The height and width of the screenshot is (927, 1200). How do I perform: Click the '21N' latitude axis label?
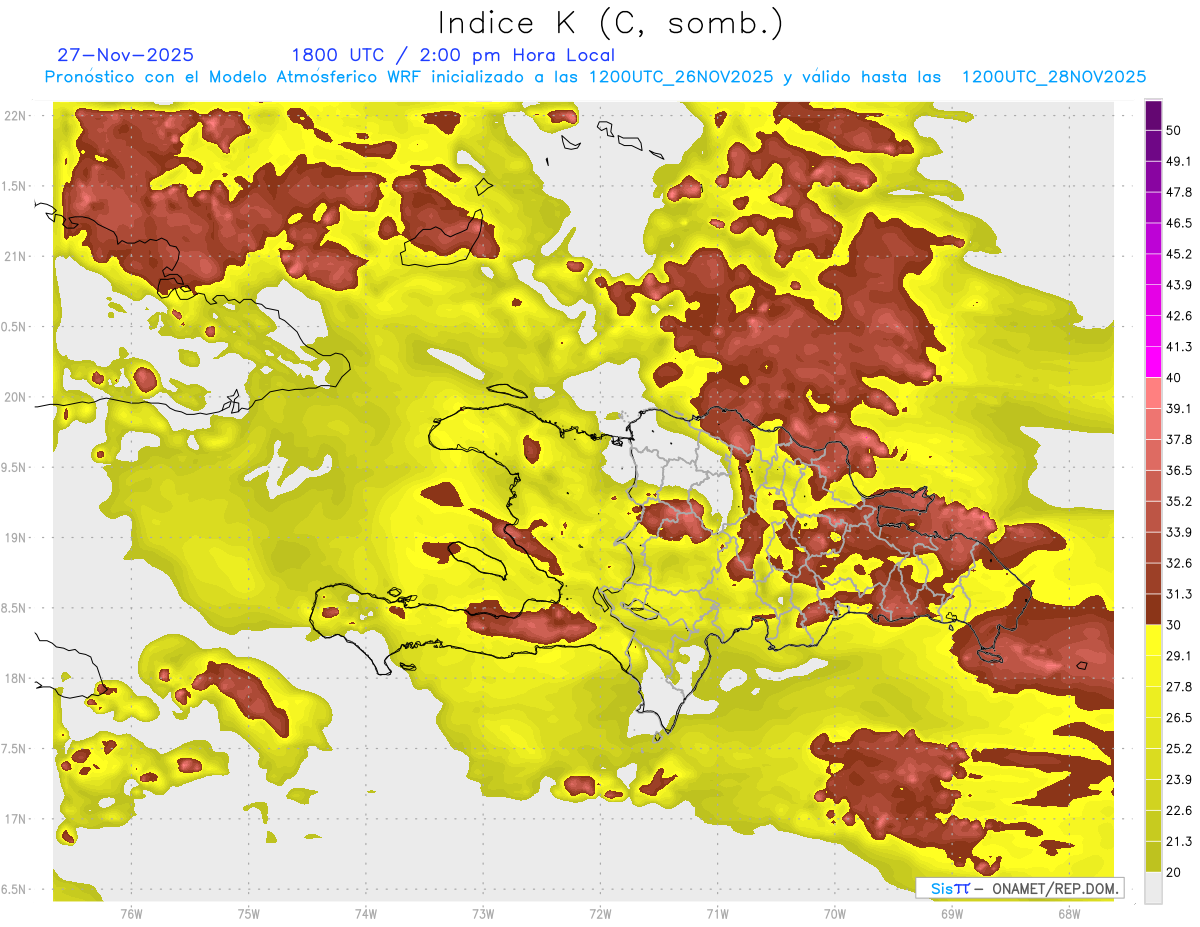tap(15, 257)
